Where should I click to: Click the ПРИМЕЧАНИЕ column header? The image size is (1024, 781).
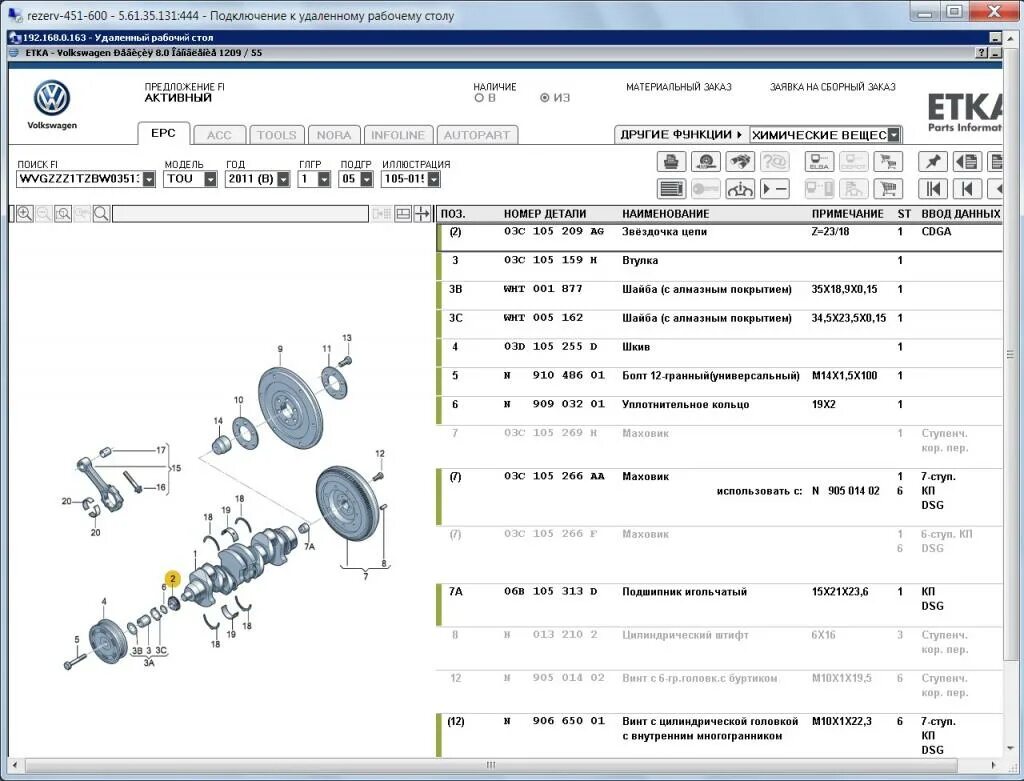pyautogui.click(x=847, y=214)
